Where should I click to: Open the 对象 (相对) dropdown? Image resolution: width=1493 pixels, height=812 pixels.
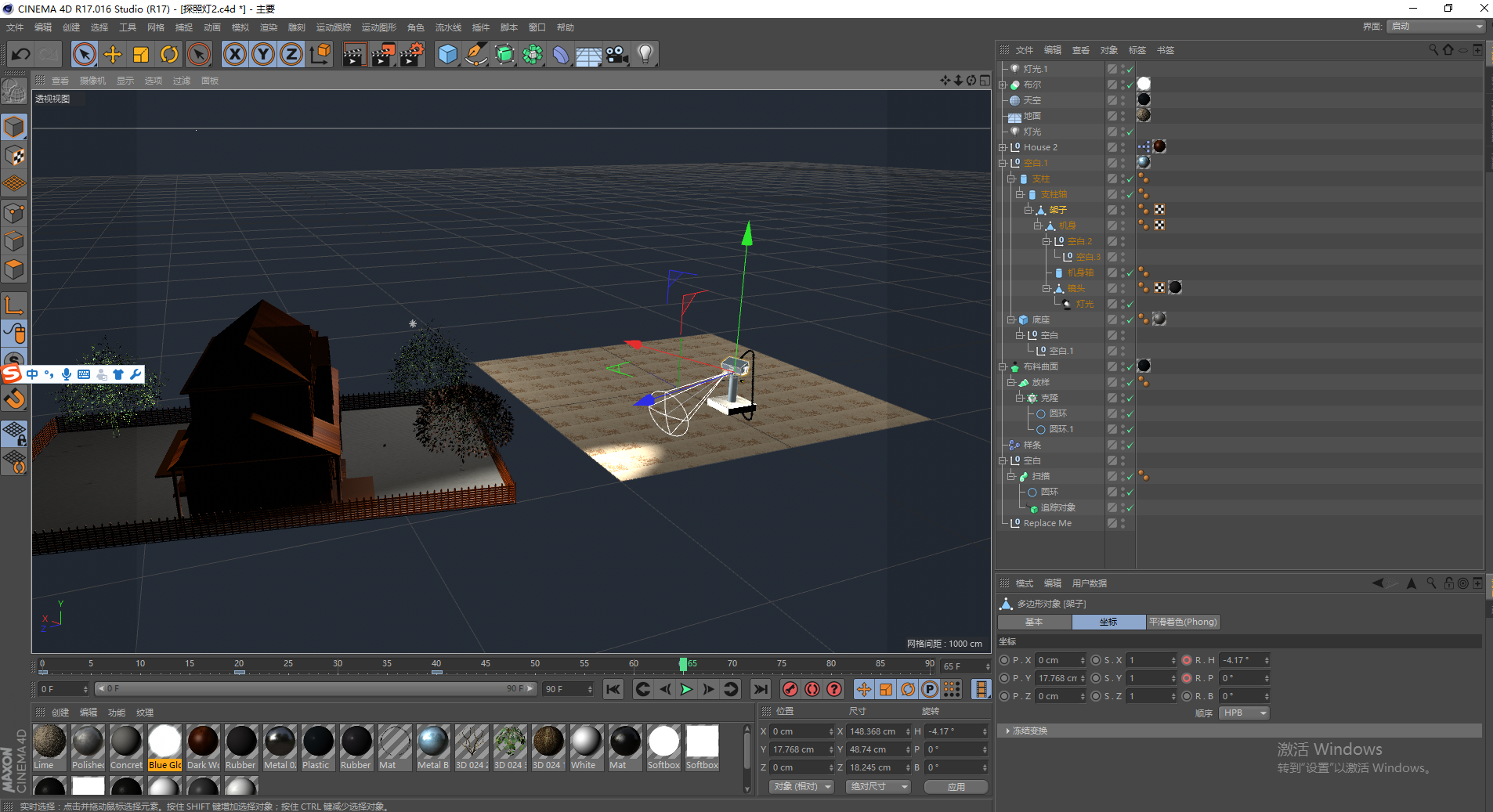tap(801, 786)
